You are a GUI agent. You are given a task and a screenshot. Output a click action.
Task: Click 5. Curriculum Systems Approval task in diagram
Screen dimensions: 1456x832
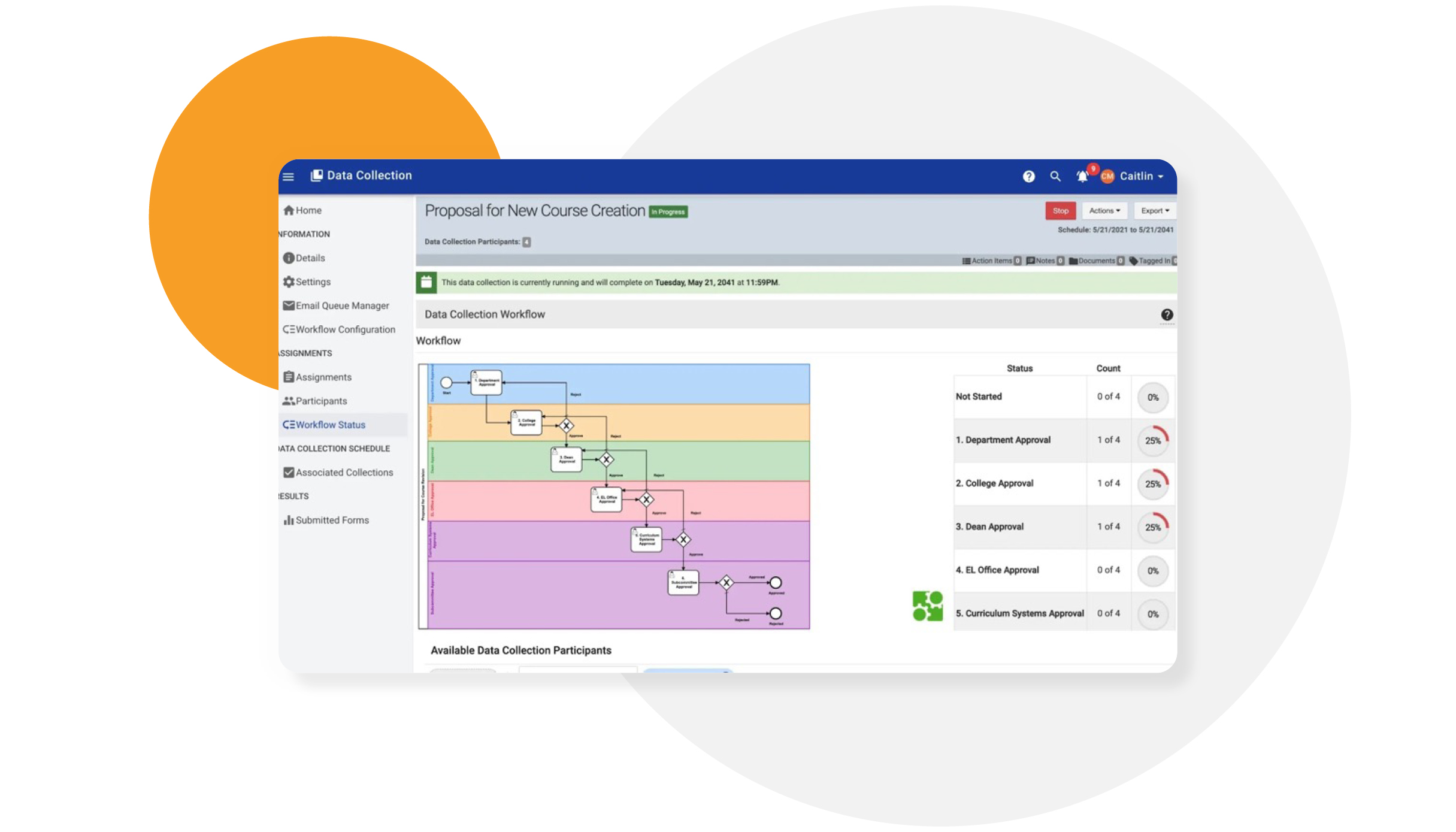(x=646, y=540)
